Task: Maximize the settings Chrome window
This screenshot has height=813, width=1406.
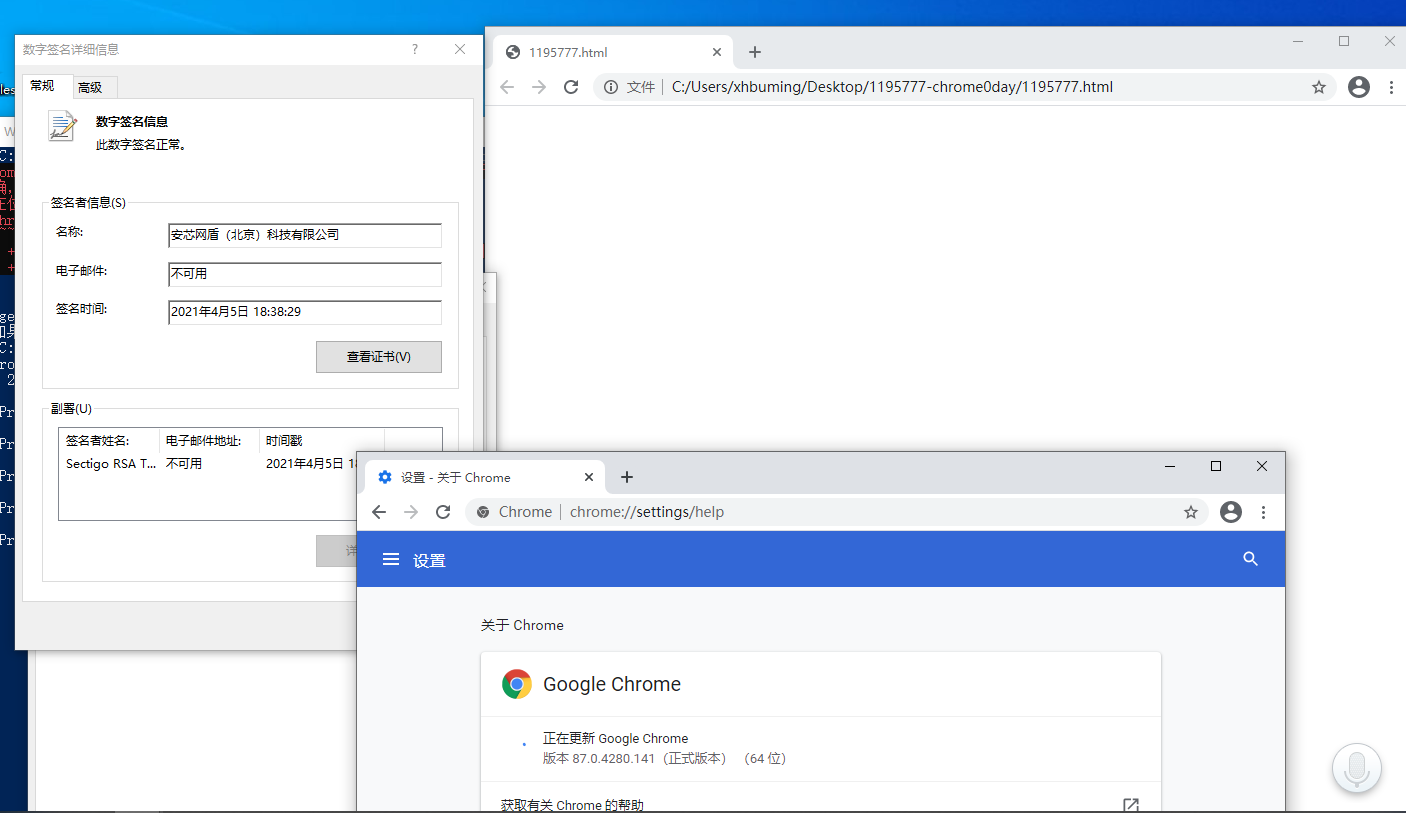Action: [1216, 466]
